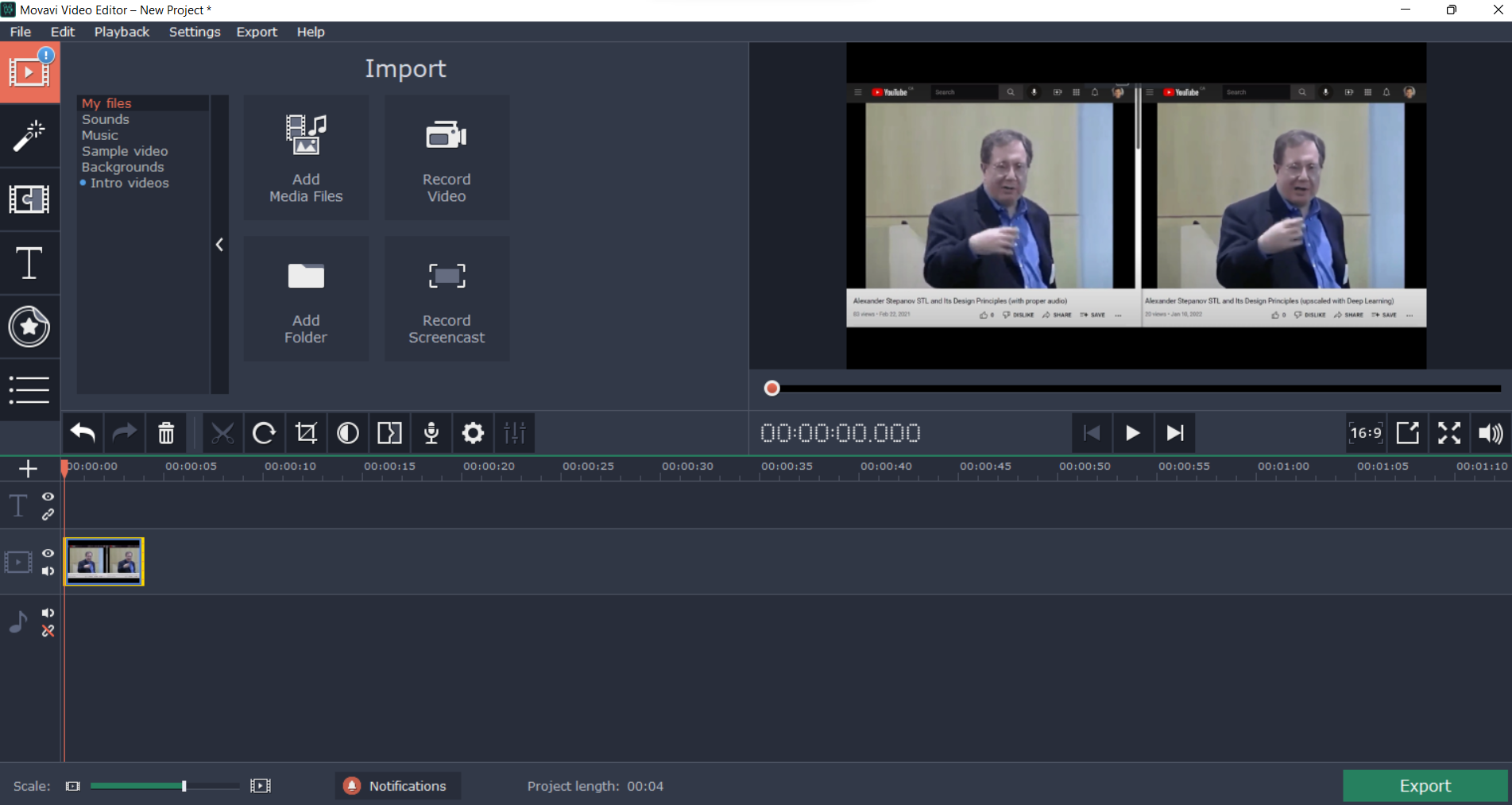Open the Playback menu
This screenshot has height=805, width=1512.
[122, 32]
